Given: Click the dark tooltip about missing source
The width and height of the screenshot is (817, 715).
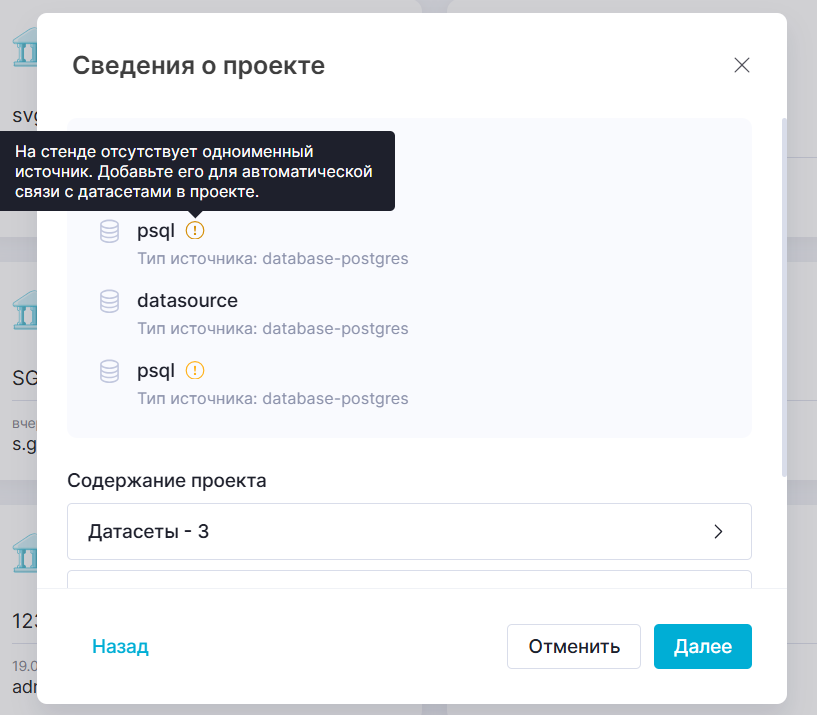Looking at the screenshot, I should click(195, 172).
